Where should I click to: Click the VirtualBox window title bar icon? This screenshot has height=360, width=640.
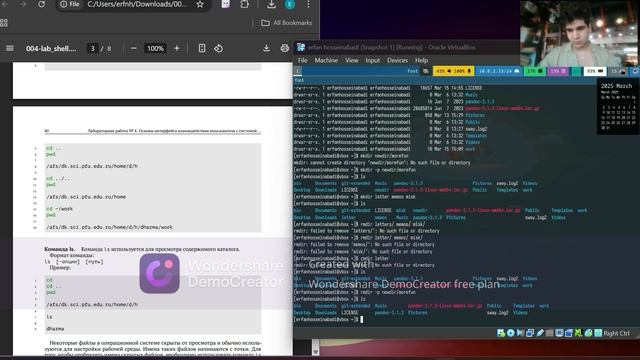coord(301,47)
